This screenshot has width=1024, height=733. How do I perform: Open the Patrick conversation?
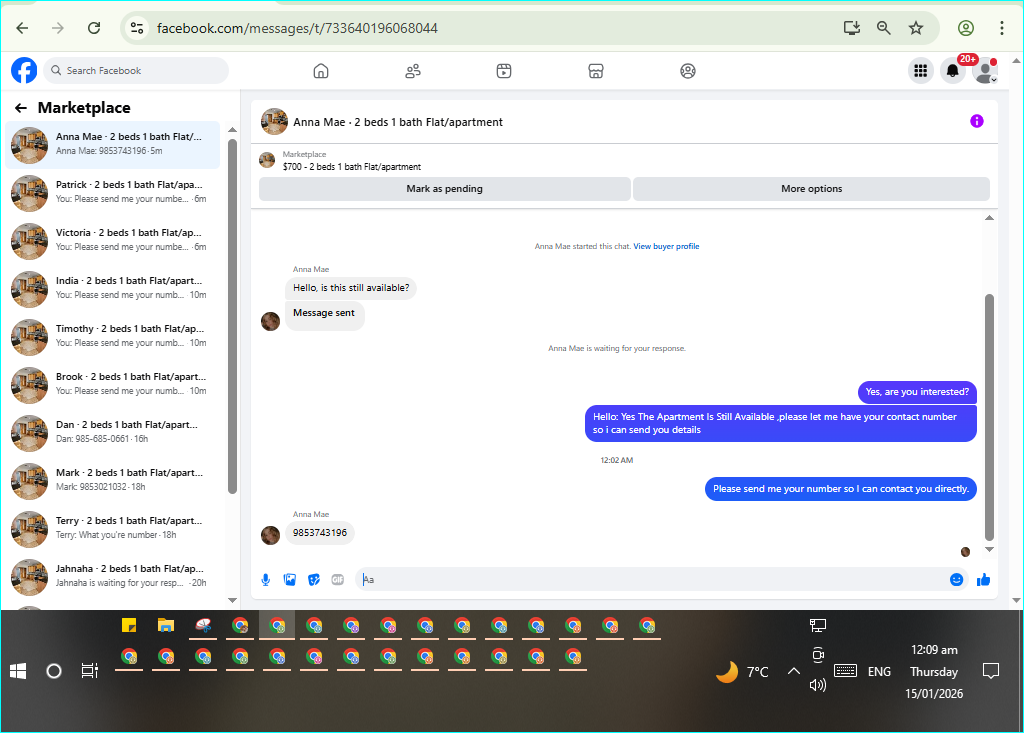[113, 193]
